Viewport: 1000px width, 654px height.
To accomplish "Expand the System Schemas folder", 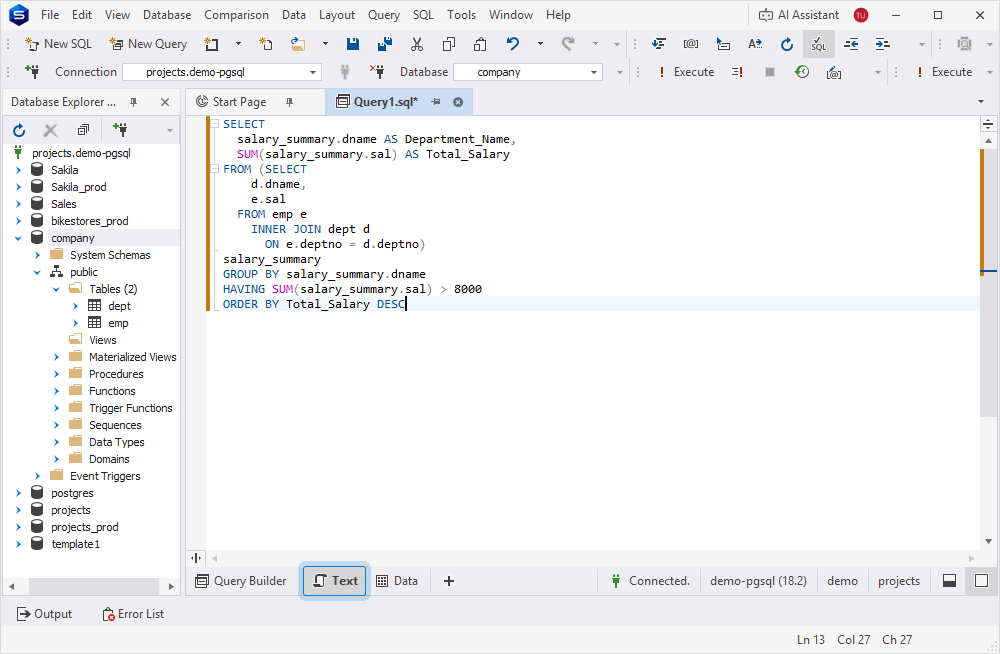I will (x=38, y=255).
